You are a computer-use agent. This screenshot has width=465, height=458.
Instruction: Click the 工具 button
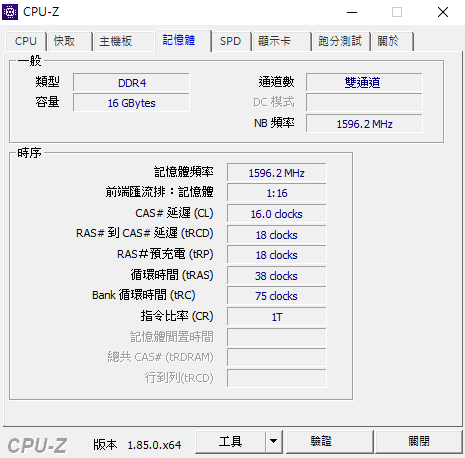click(230, 442)
